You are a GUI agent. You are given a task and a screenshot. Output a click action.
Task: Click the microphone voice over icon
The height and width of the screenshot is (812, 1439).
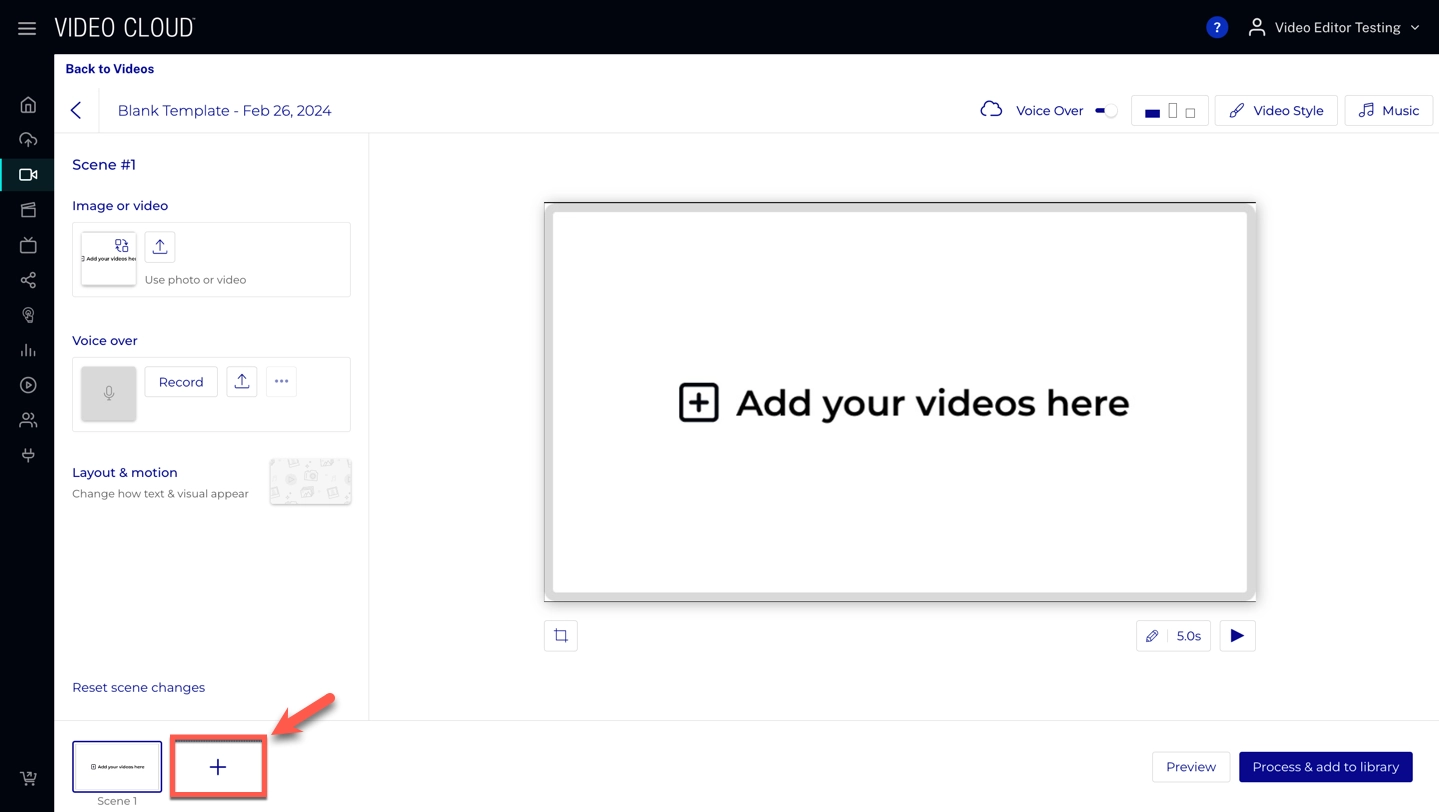109,393
